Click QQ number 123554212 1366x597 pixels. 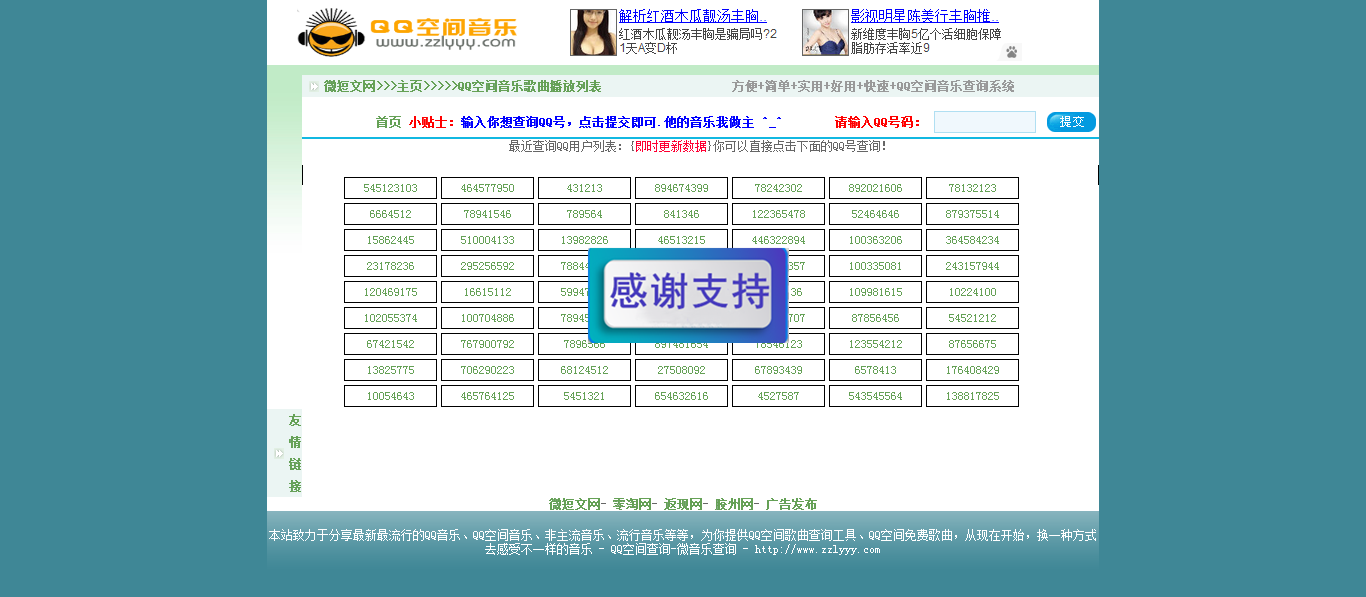875,344
